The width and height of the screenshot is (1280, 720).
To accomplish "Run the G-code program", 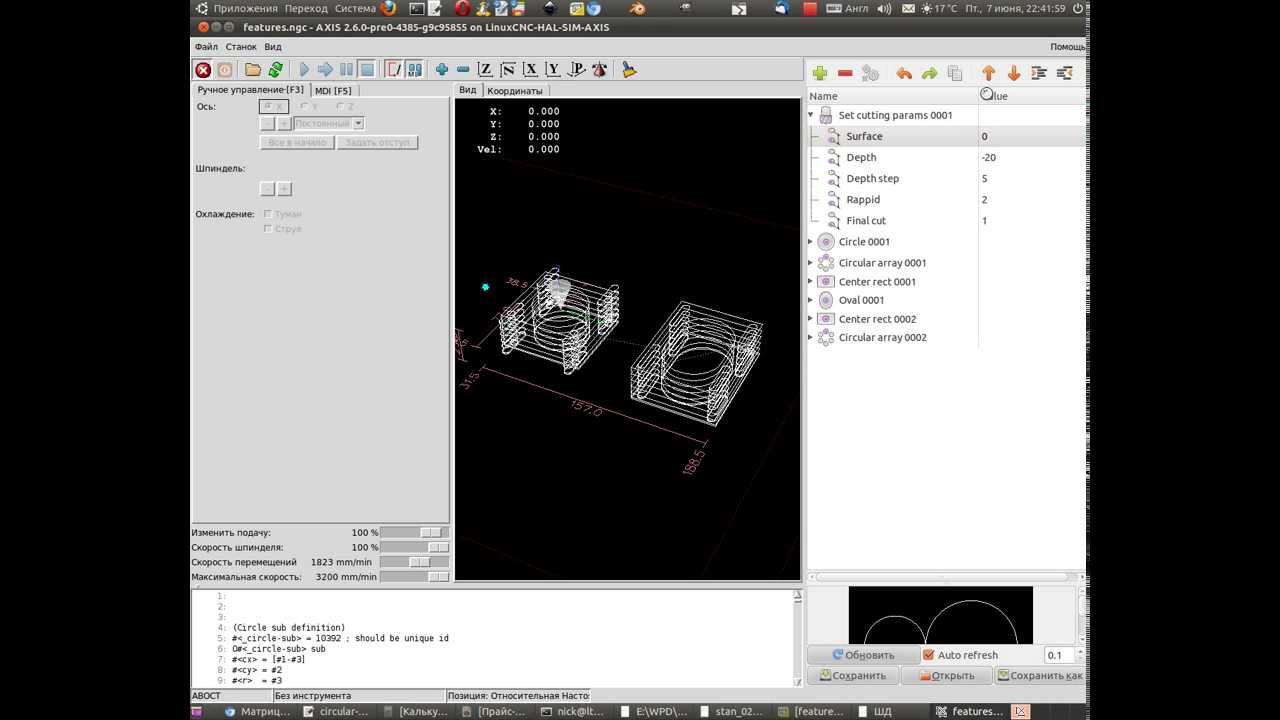I will [304, 70].
